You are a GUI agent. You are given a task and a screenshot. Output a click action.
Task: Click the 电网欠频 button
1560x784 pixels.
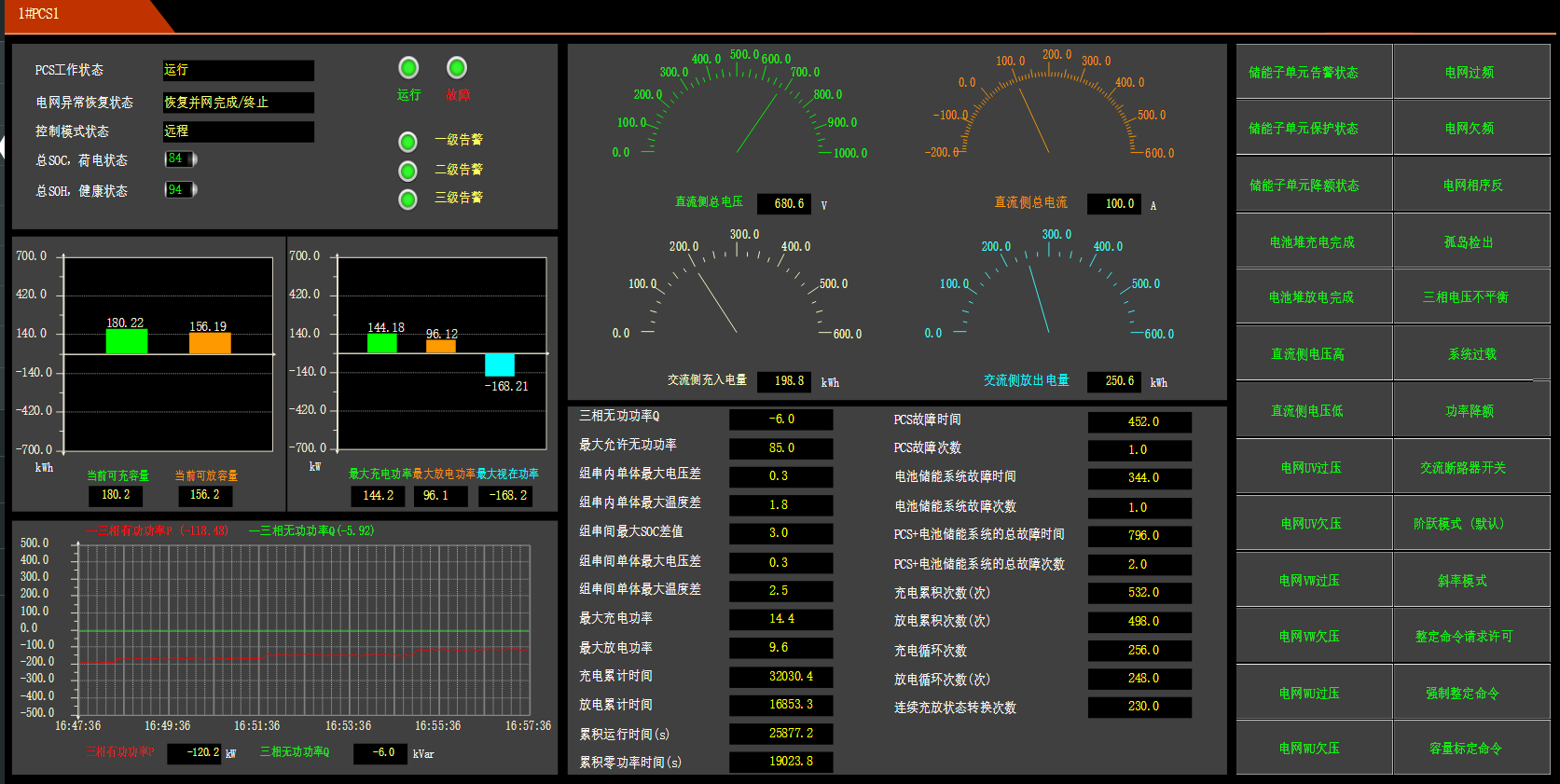[1471, 128]
